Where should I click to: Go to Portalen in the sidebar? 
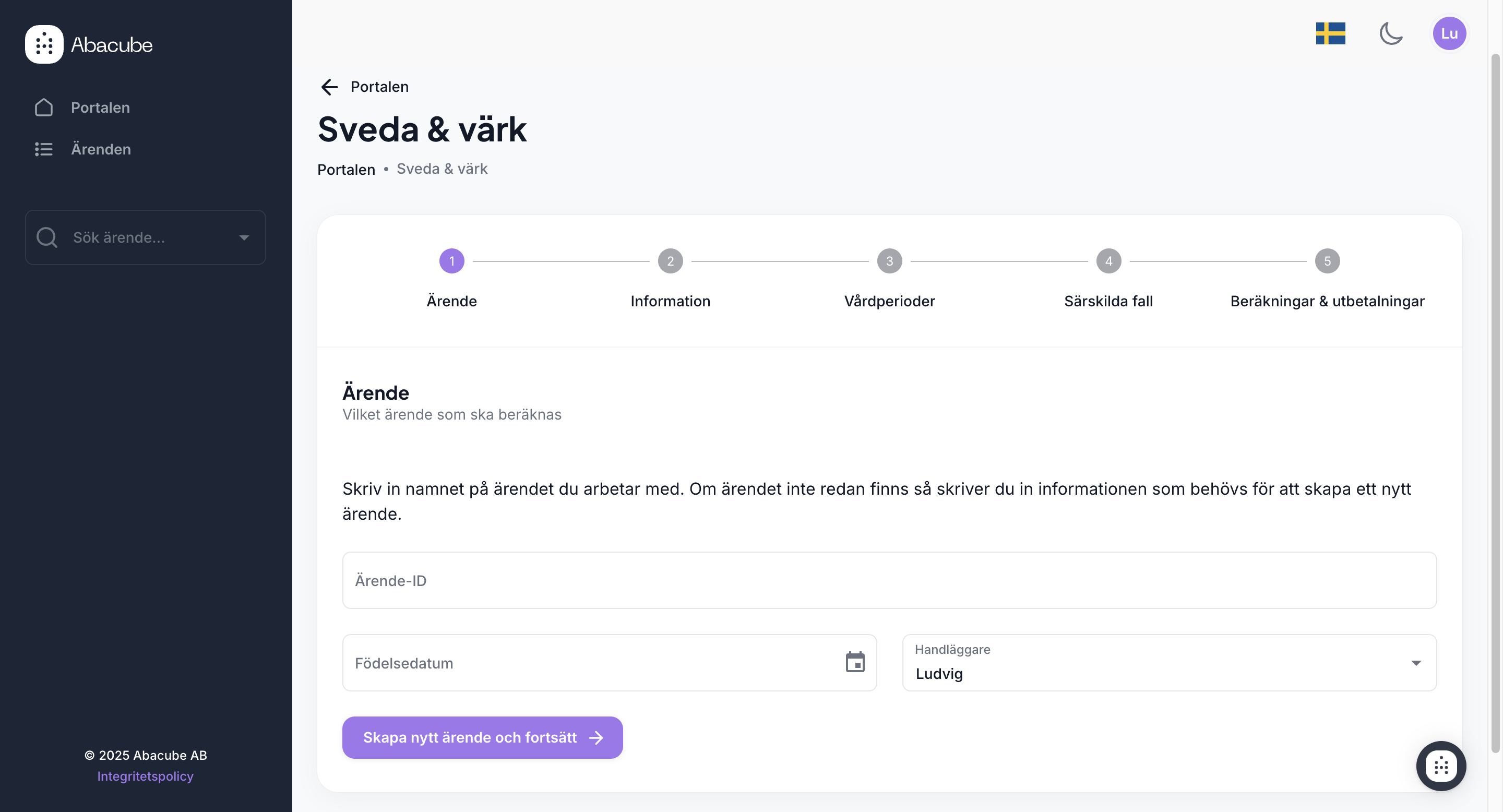tap(100, 108)
